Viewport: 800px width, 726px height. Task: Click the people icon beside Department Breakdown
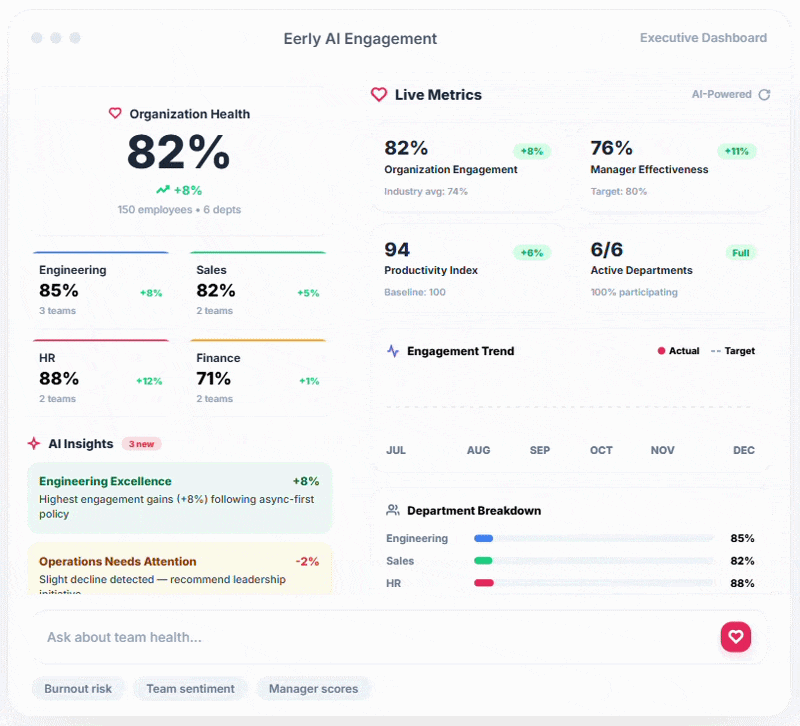pos(390,510)
